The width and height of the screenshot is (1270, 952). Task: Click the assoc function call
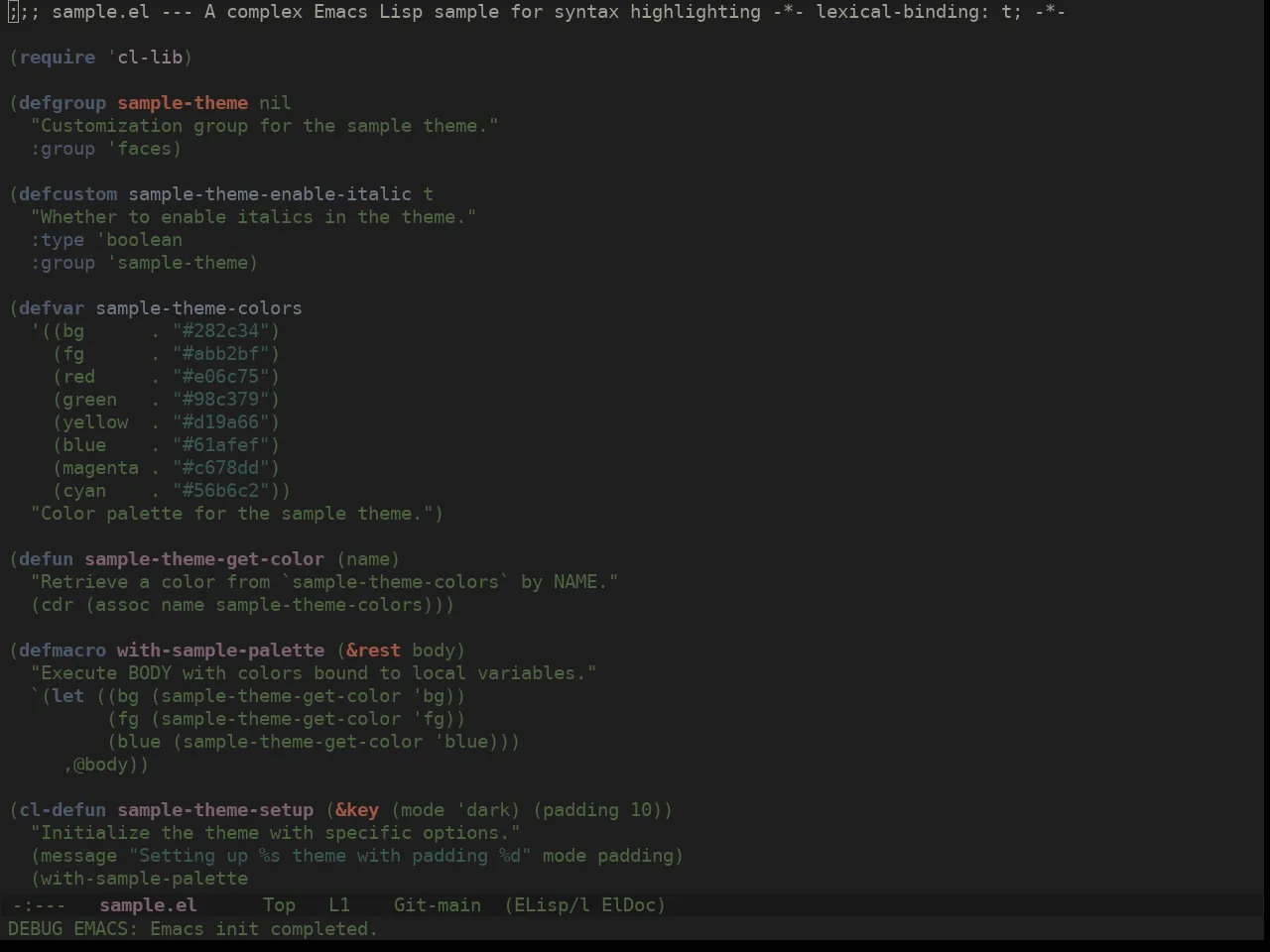(123, 605)
